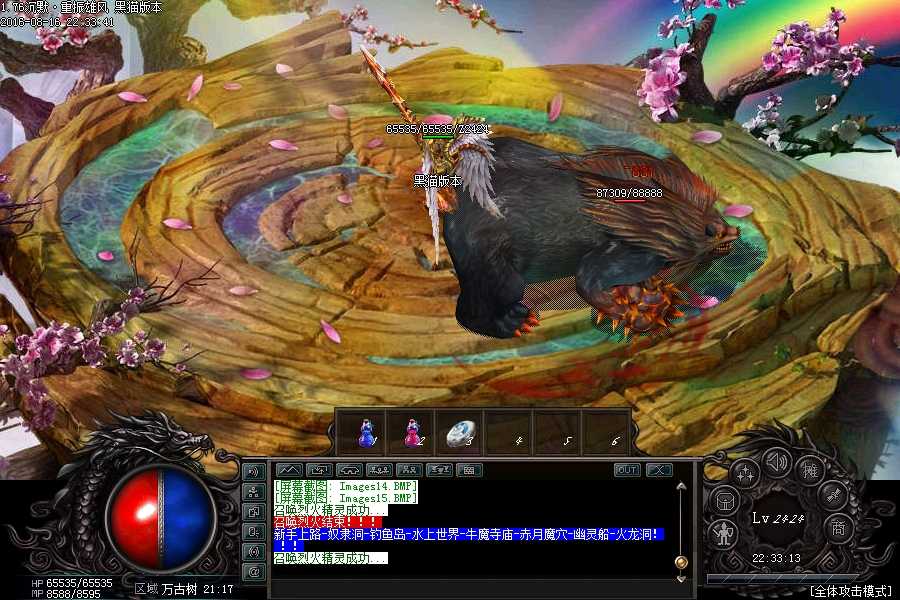Click the satellite round button

tap(831, 496)
